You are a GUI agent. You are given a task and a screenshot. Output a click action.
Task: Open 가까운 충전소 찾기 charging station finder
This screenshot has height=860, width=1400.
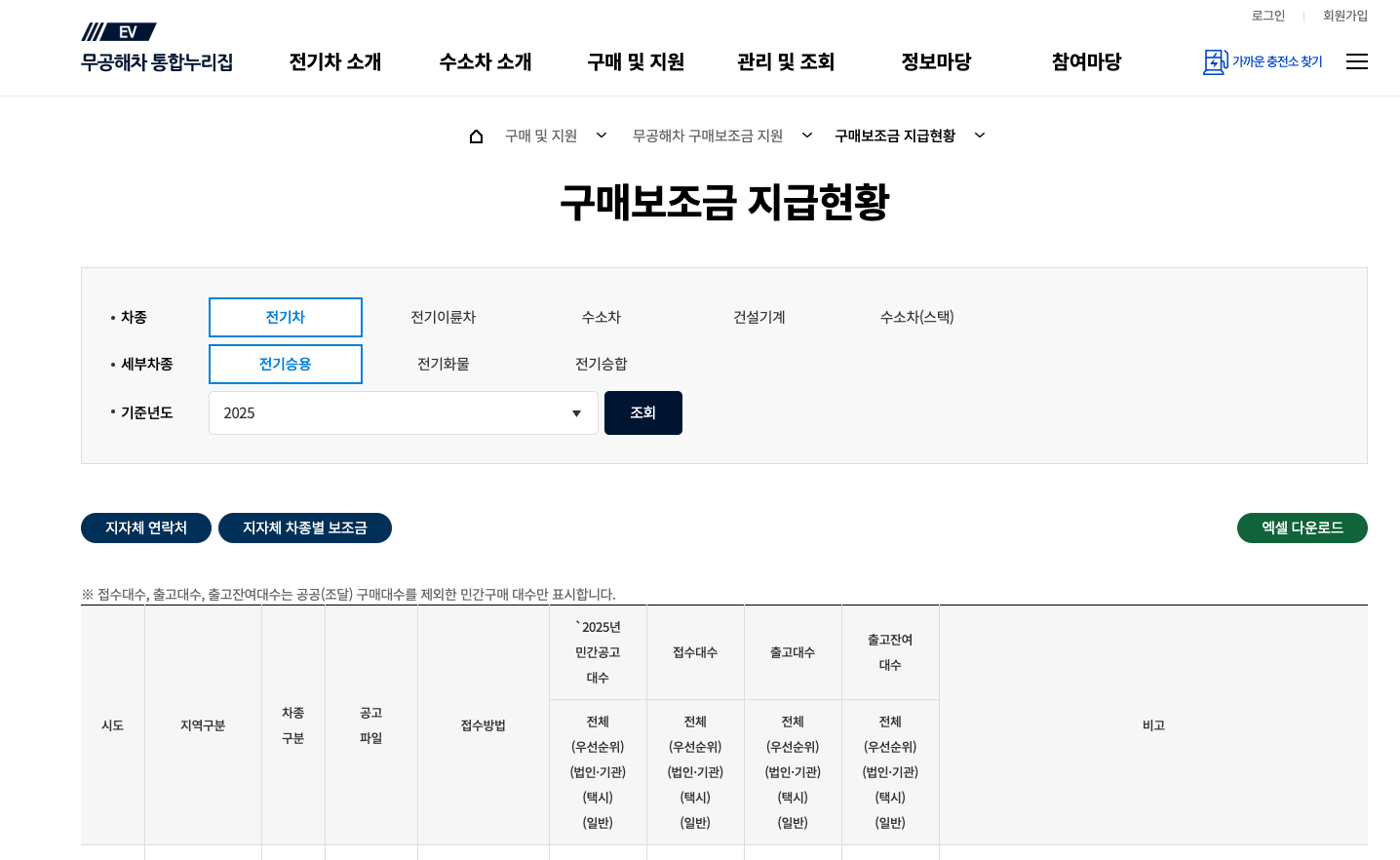pos(1263,61)
